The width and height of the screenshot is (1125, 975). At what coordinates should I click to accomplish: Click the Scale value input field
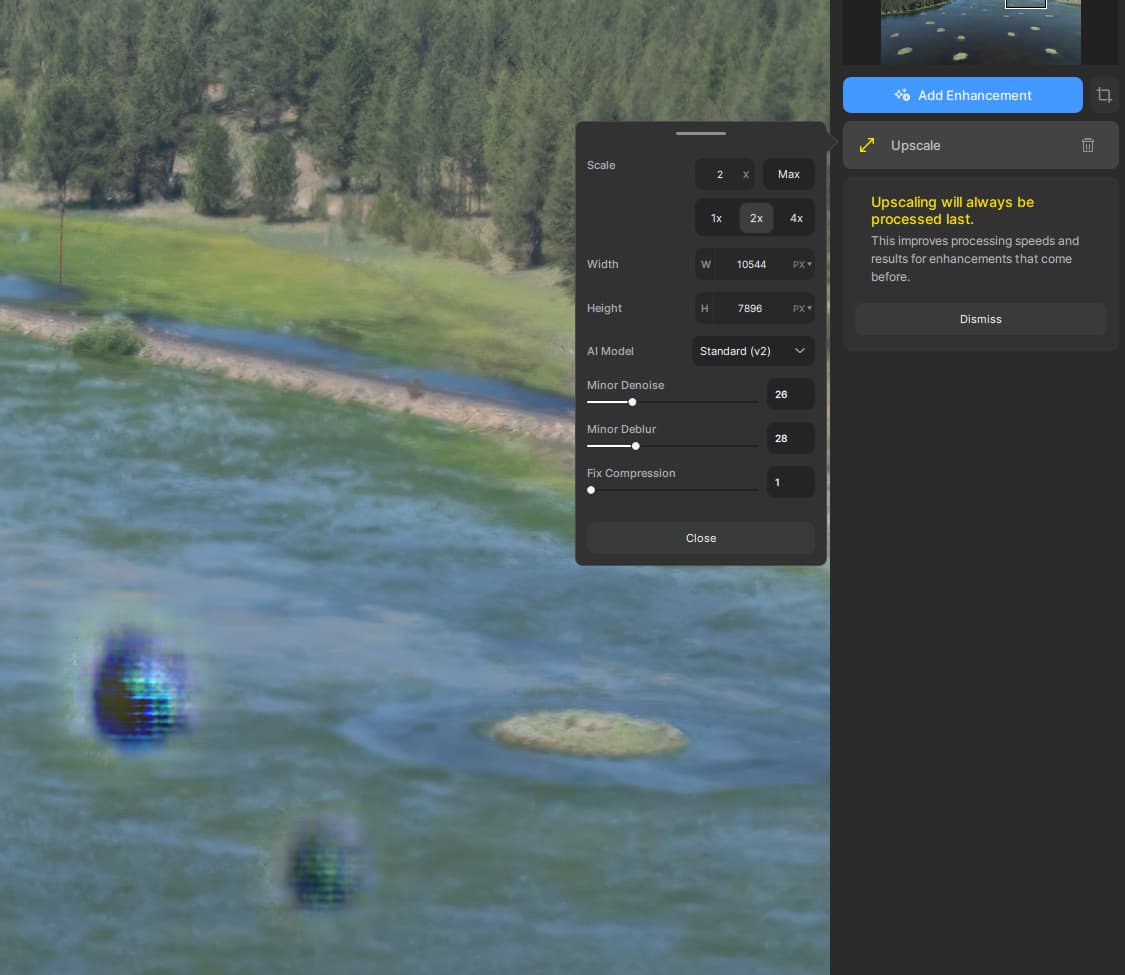(x=724, y=174)
